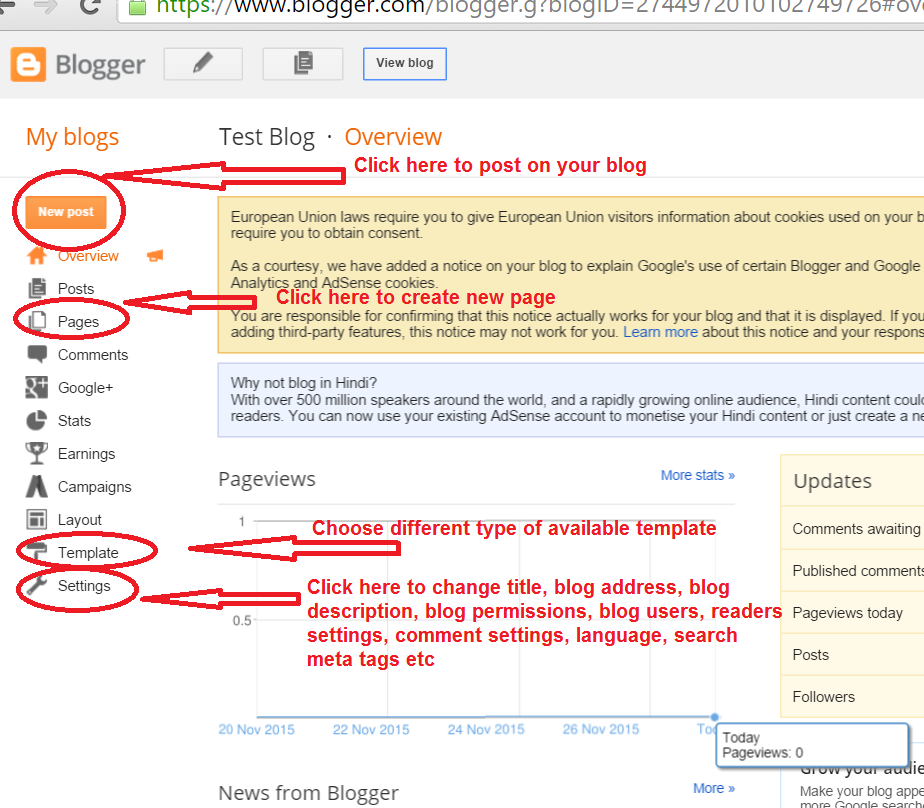Click the 20 Nov 2015 chart date label

(256, 730)
